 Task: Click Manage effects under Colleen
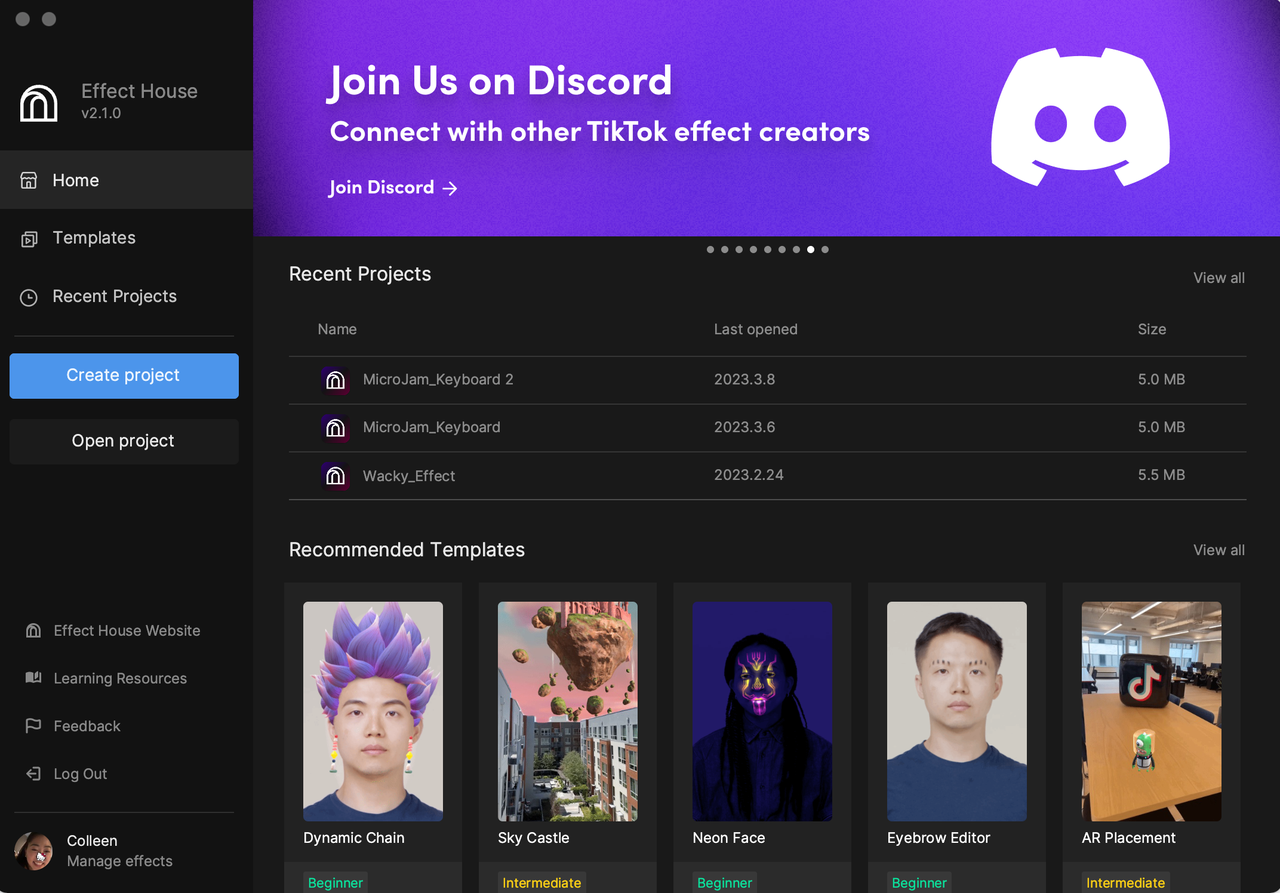[120, 861]
